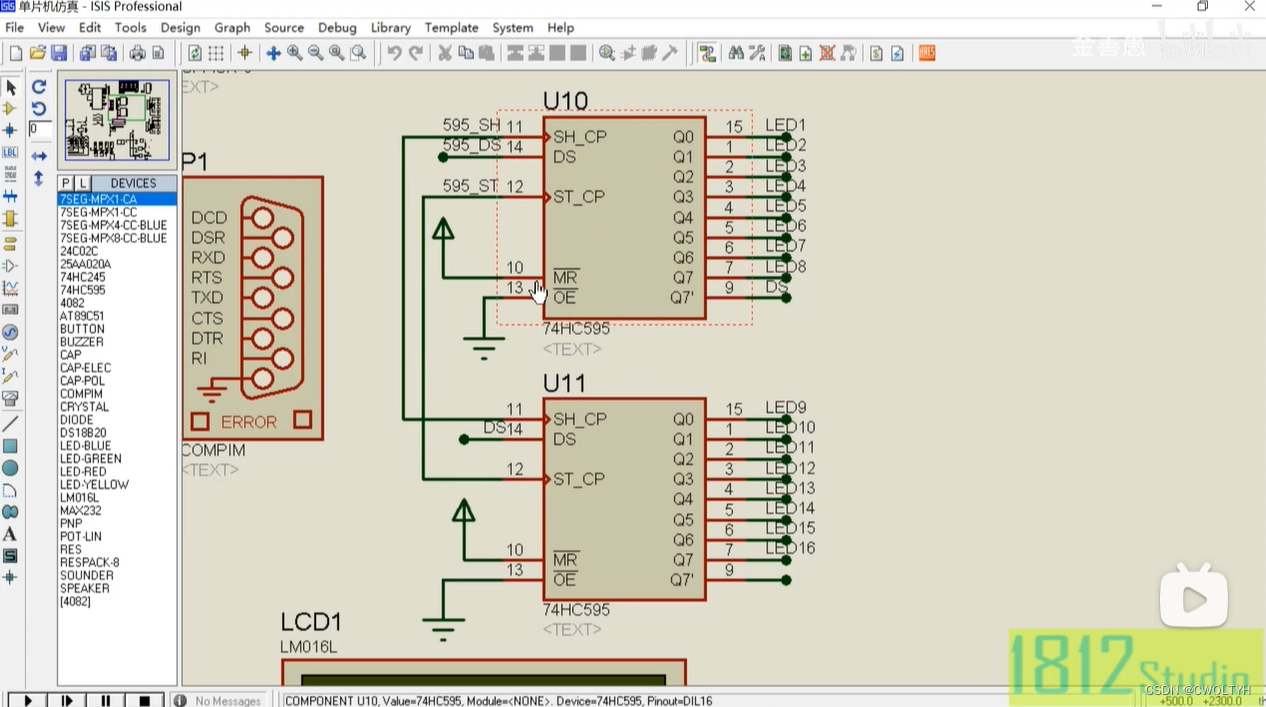Image resolution: width=1266 pixels, height=707 pixels.
Task: Open the Tools menu
Action: tap(130, 27)
